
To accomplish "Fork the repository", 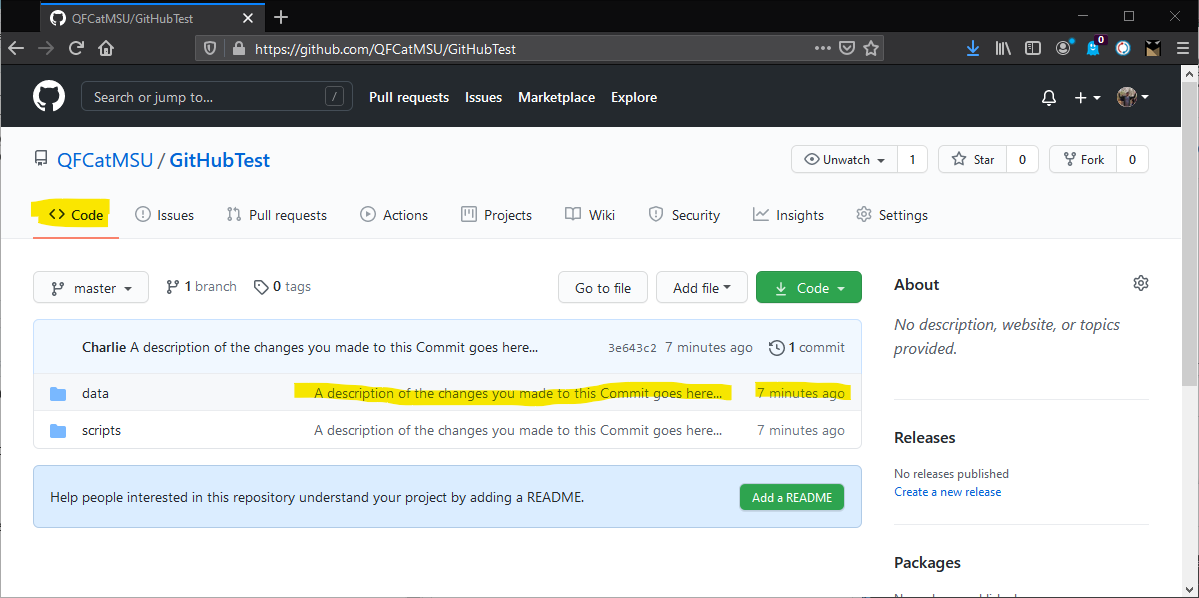I will (x=1082, y=160).
